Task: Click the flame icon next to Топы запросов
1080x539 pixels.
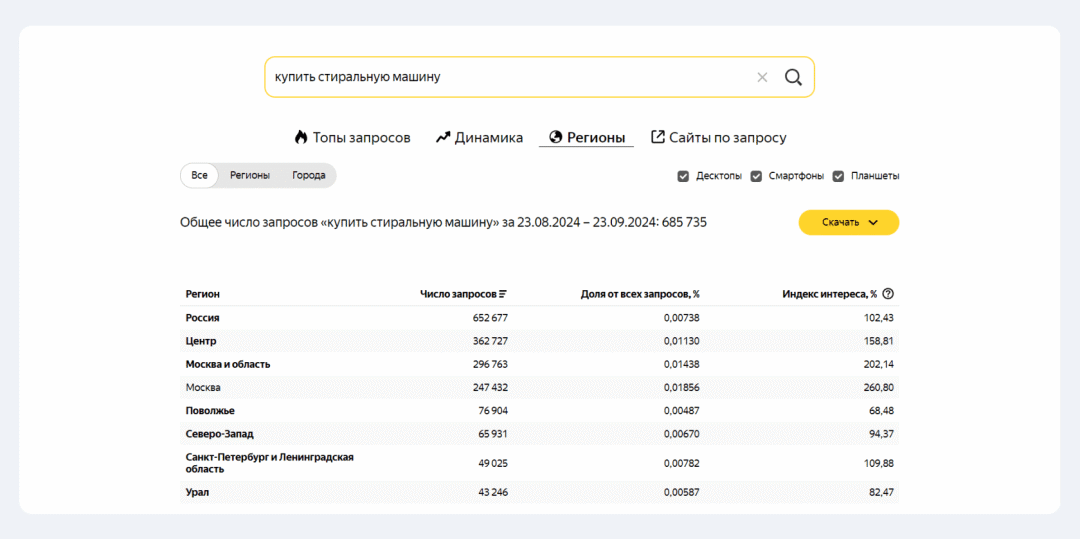Action: (x=300, y=137)
